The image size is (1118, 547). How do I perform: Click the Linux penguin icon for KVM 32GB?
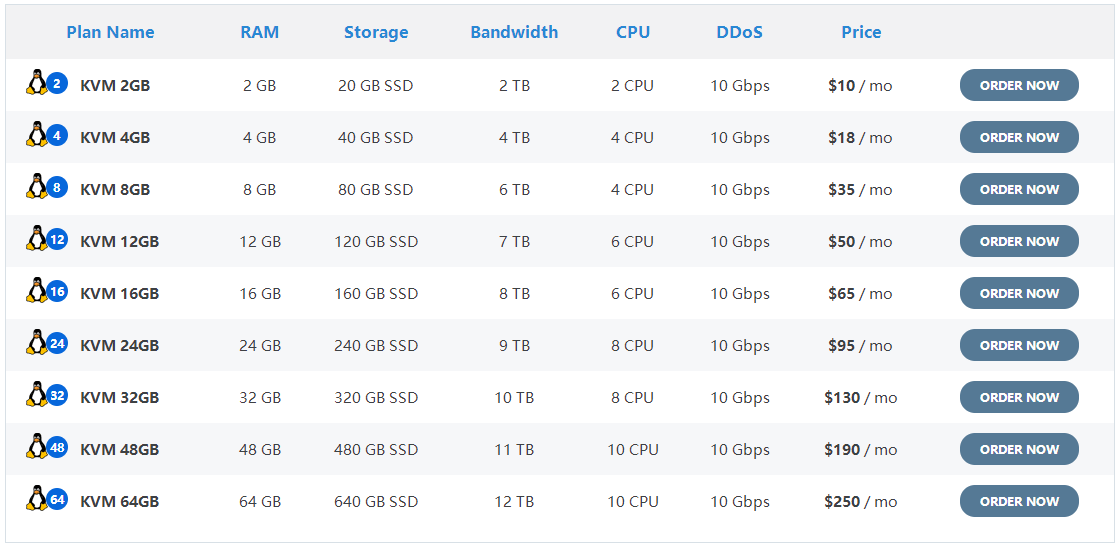(x=38, y=395)
